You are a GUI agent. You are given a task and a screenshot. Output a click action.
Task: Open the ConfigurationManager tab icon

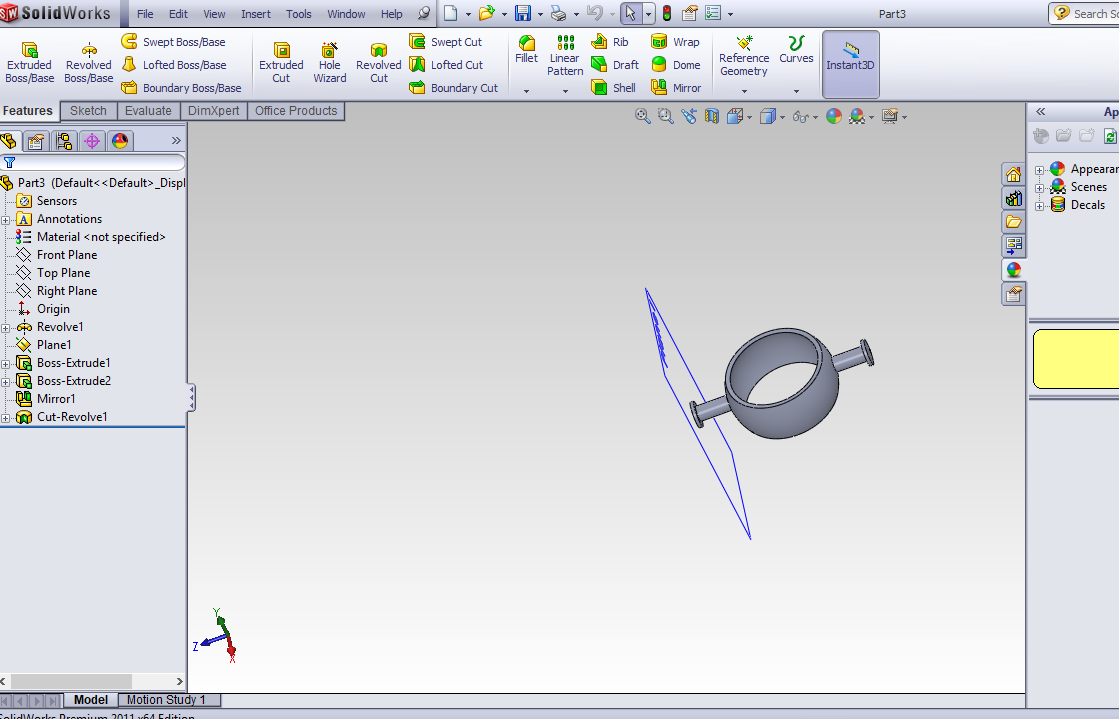64,141
